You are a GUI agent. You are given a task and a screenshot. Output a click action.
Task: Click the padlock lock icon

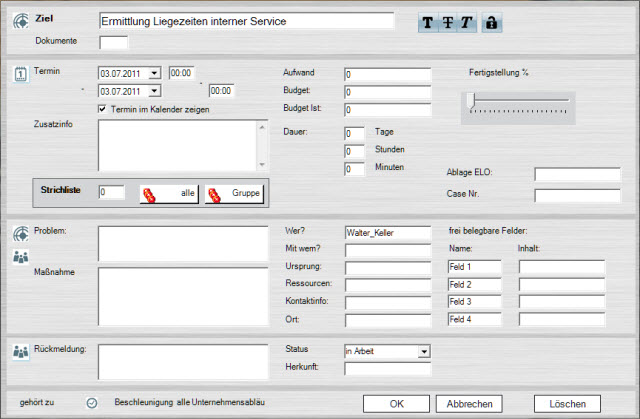point(491,23)
